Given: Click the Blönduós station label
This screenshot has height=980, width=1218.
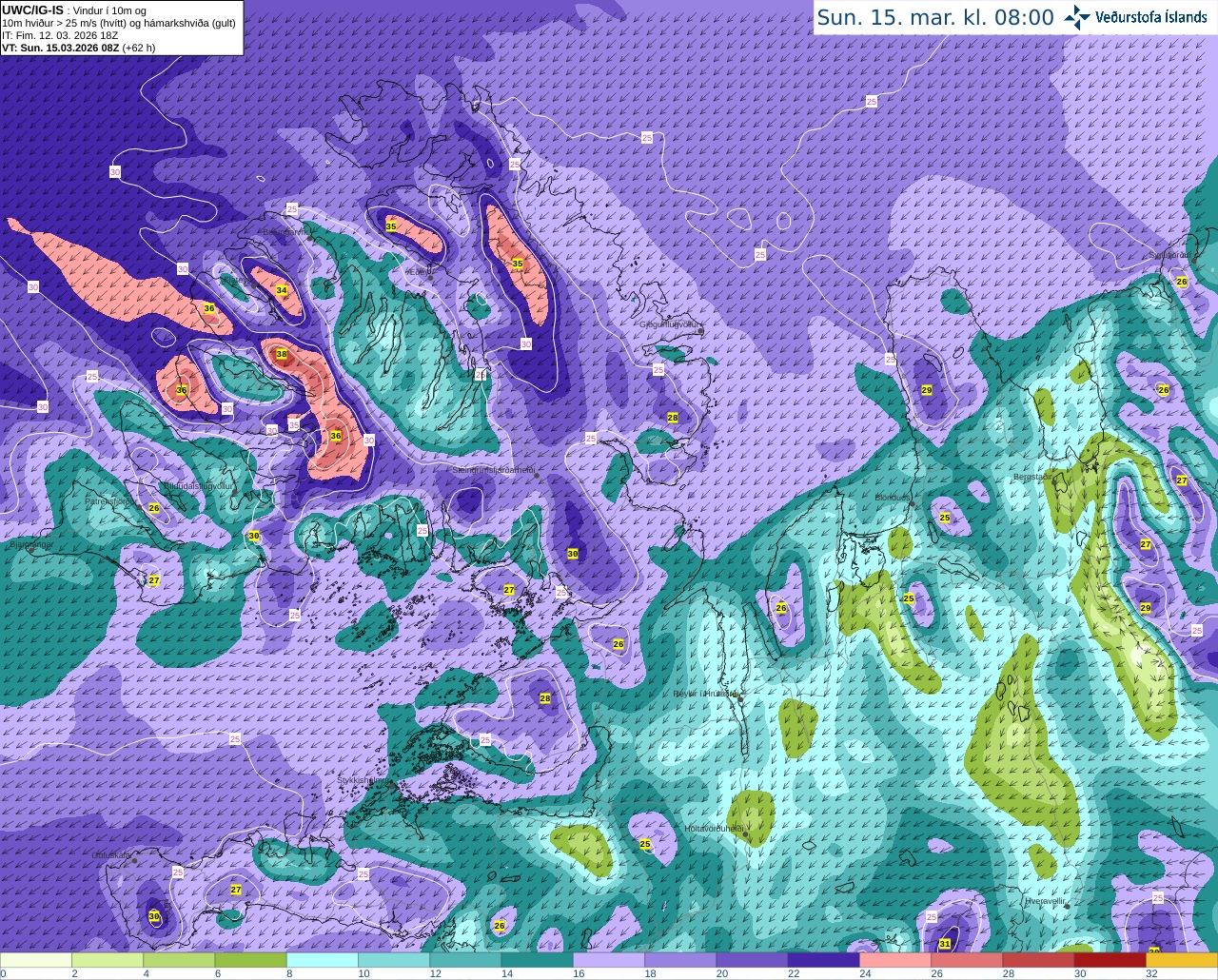Looking at the screenshot, I should (x=893, y=497).
